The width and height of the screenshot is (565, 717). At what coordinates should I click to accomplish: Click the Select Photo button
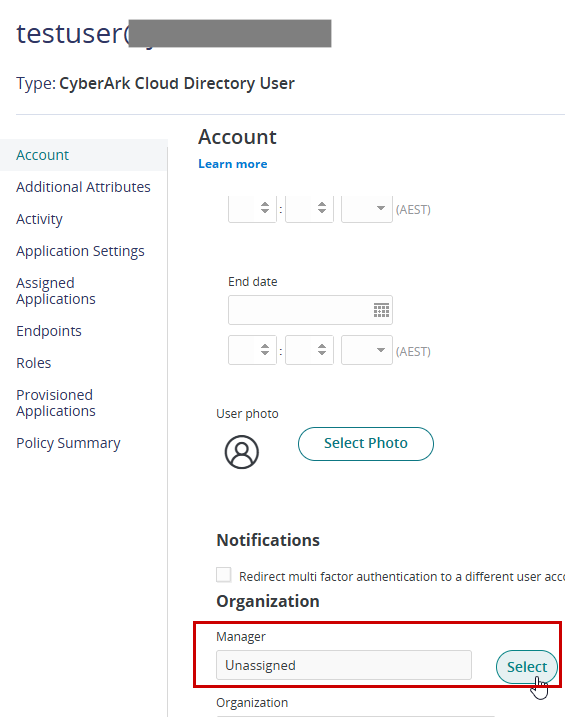click(366, 444)
